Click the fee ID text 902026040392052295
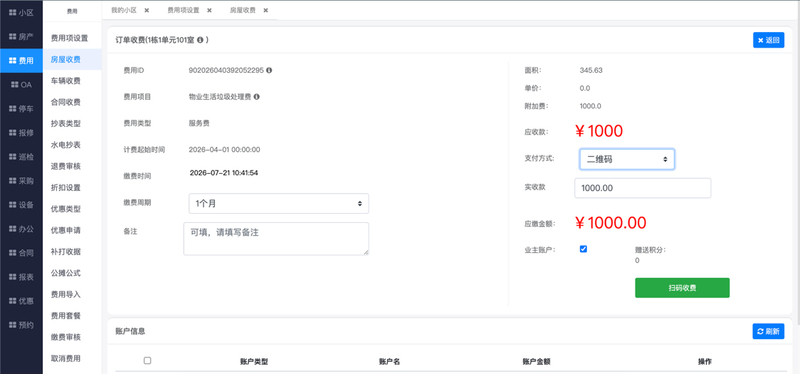Screen dimensions: 800x374 click(x=226, y=70)
